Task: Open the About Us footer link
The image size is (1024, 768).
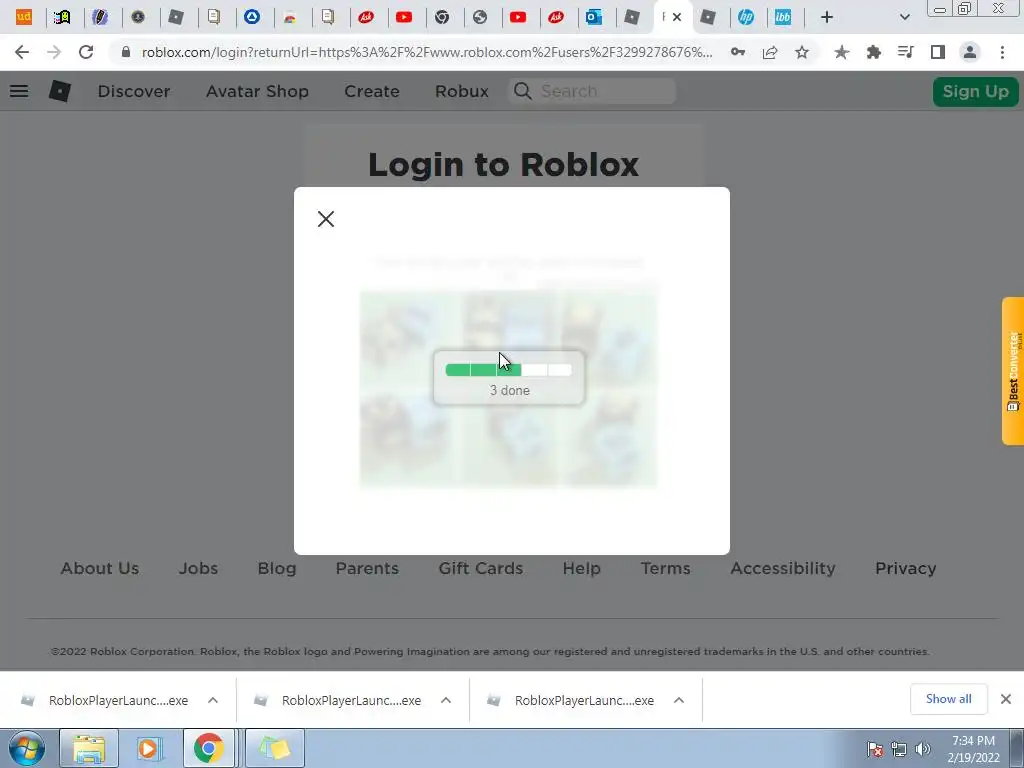Action: coord(100,568)
